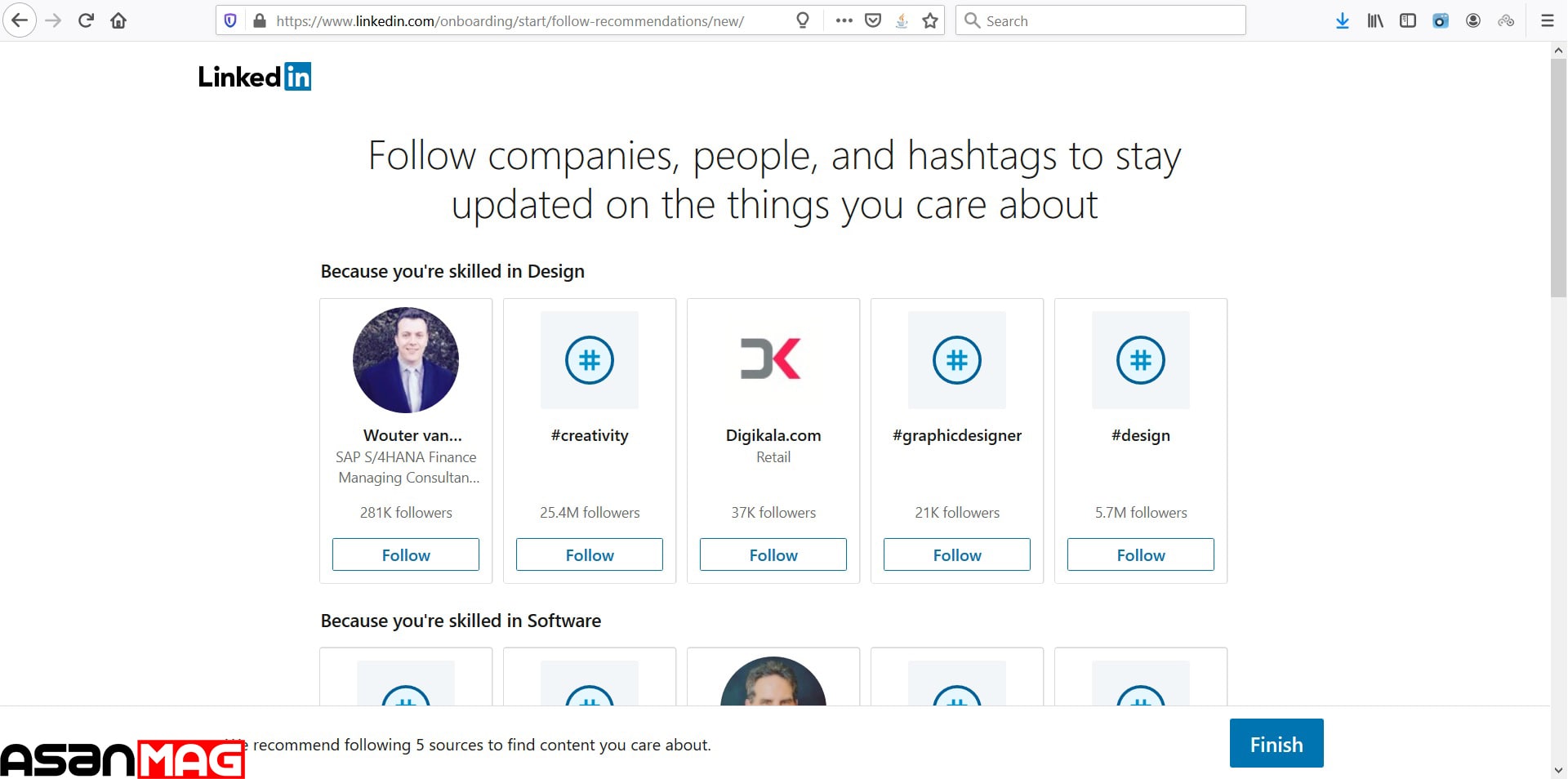Click the Wouter van... name text
Screen dimensions: 1568x779
412,435
